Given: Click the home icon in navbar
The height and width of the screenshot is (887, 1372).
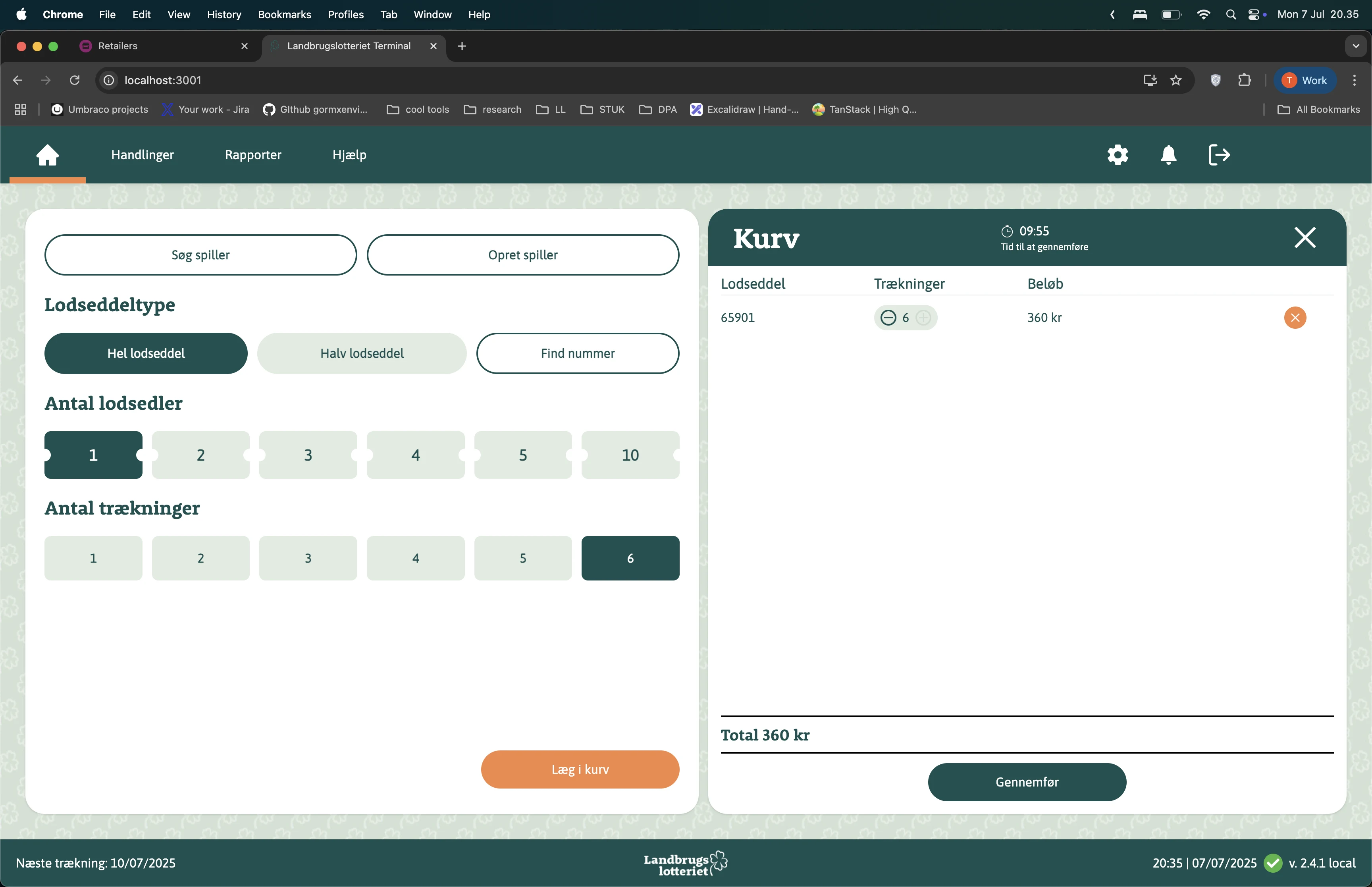Looking at the screenshot, I should pyautogui.click(x=47, y=154).
